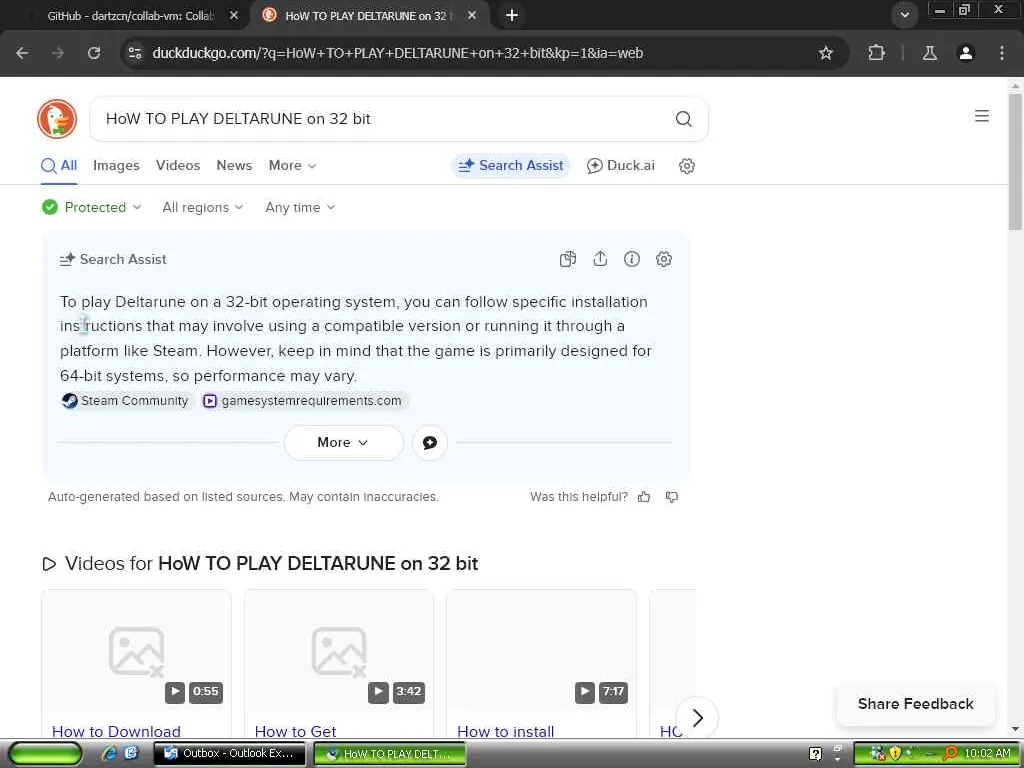Open the Search Assist info icon
This screenshot has height=768, width=1024.
[632, 259]
